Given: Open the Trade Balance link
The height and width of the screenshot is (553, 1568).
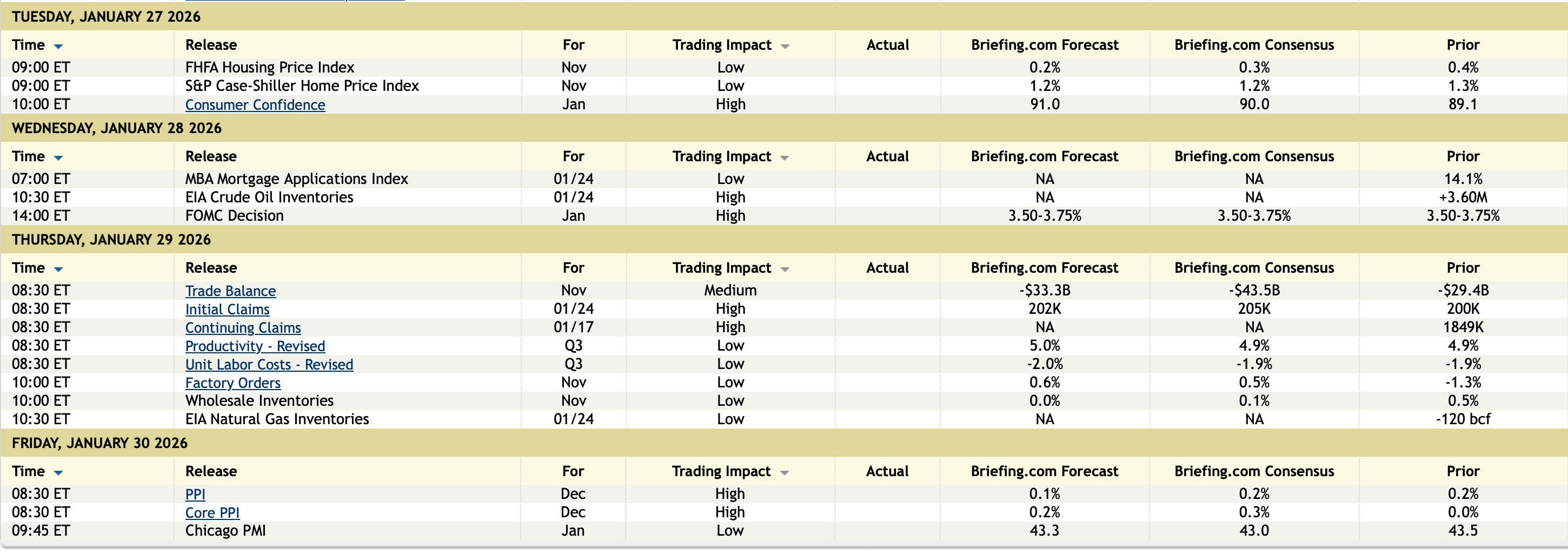Looking at the screenshot, I should pos(230,291).
